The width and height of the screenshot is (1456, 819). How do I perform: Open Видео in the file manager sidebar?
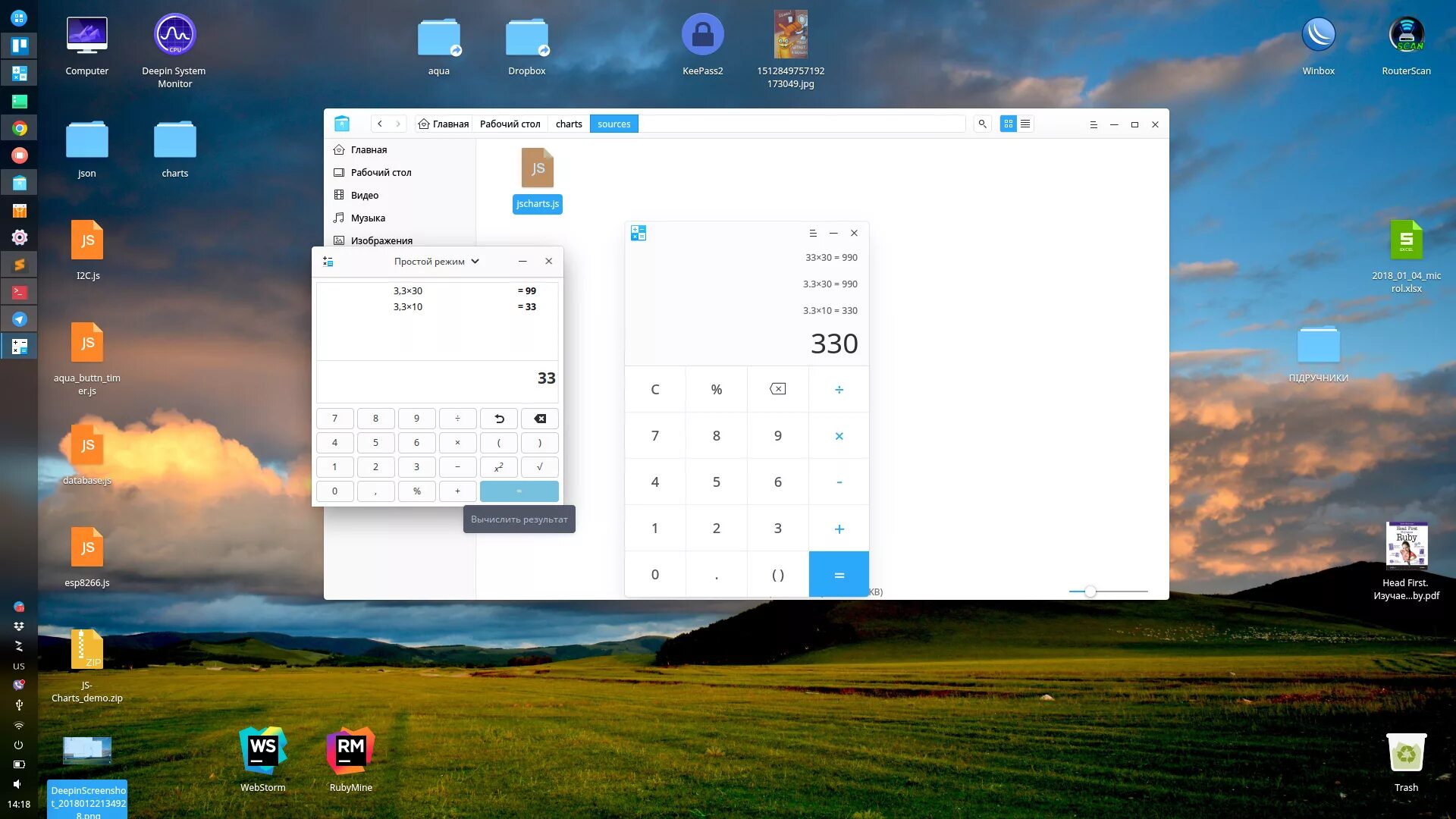[364, 195]
